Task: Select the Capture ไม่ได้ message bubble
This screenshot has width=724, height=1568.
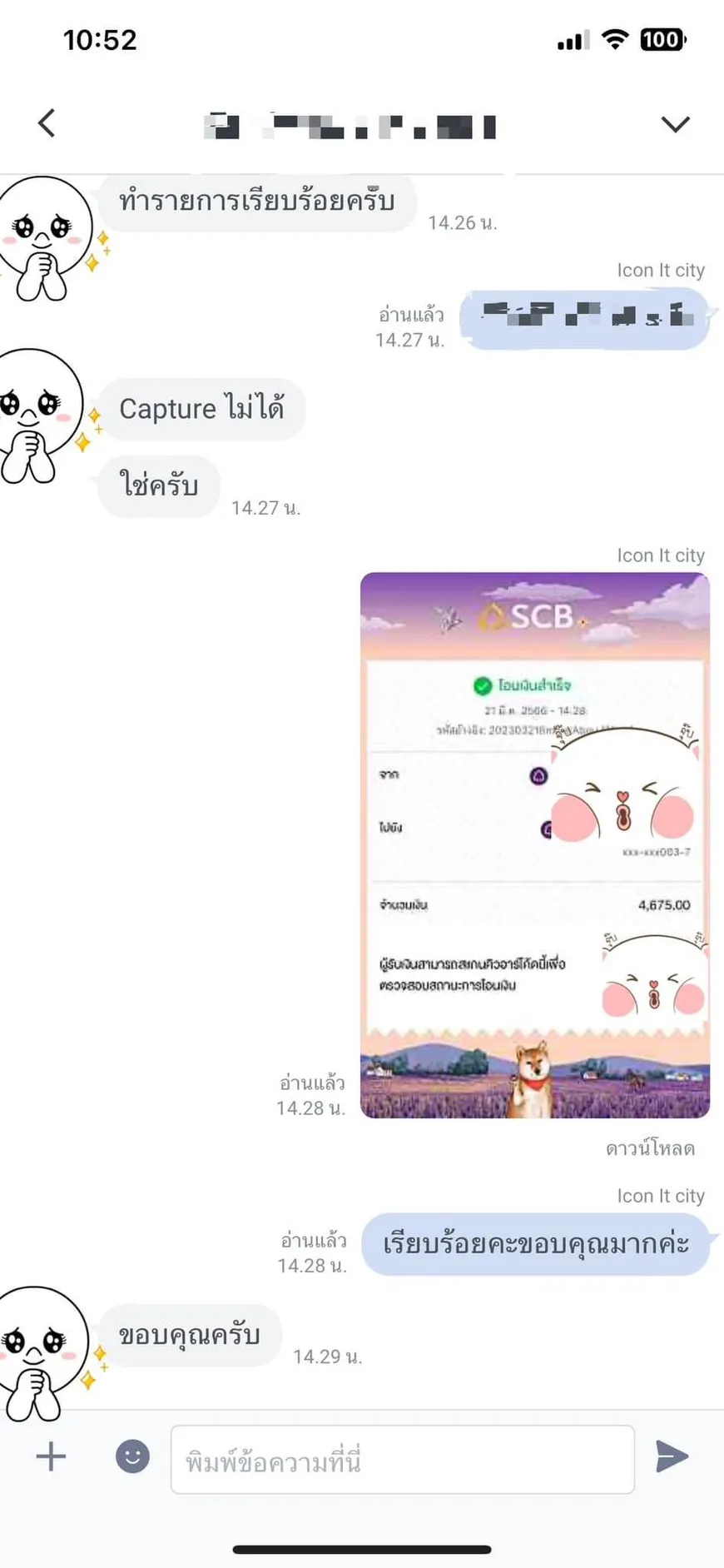Action: pyautogui.click(x=201, y=409)
